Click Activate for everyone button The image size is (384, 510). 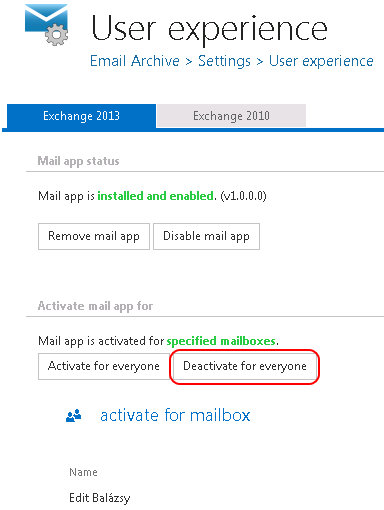[104, 366]
